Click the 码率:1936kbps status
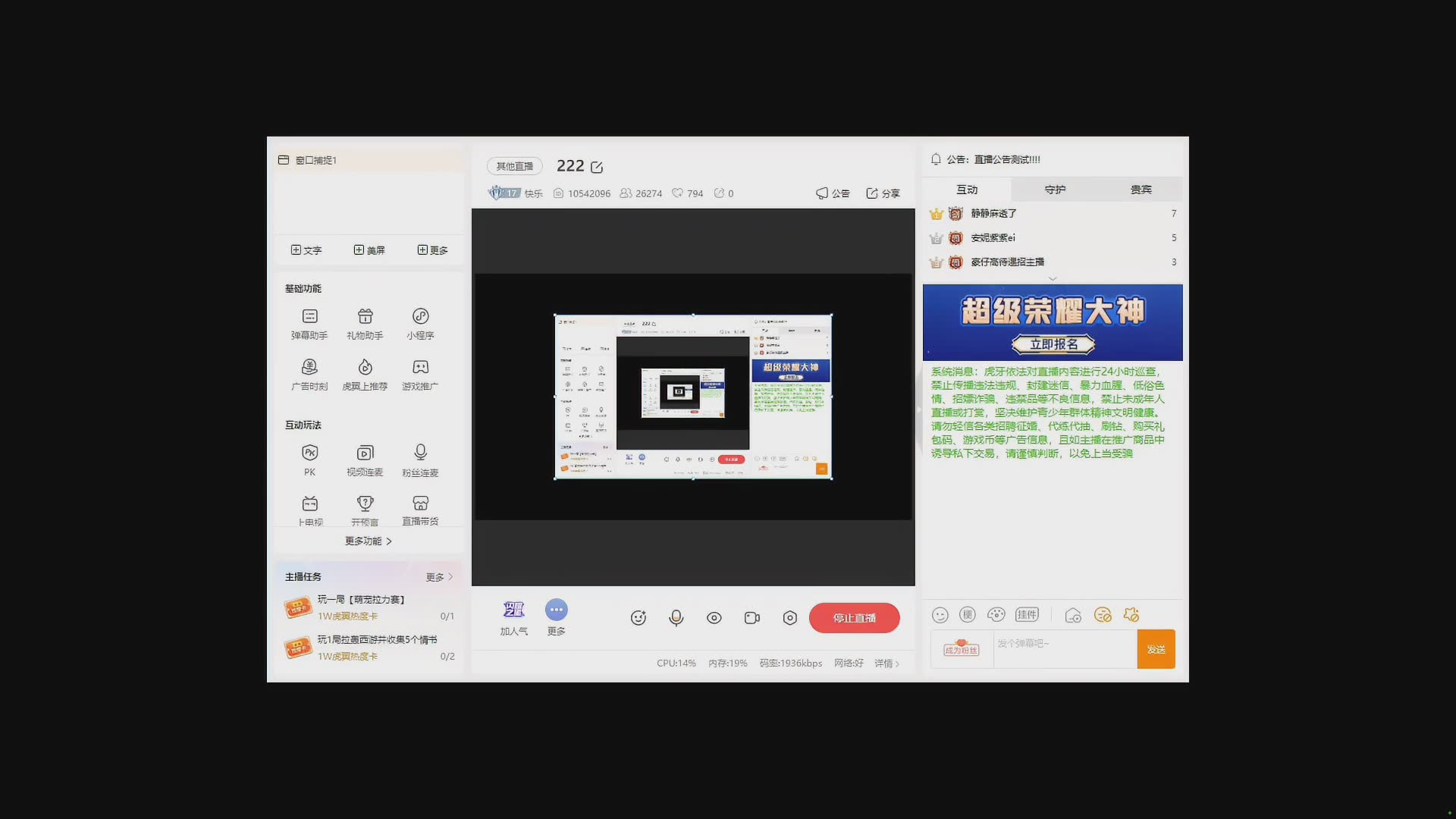The height and width of the screenshot is (819, 1456). tap(791, 664)
